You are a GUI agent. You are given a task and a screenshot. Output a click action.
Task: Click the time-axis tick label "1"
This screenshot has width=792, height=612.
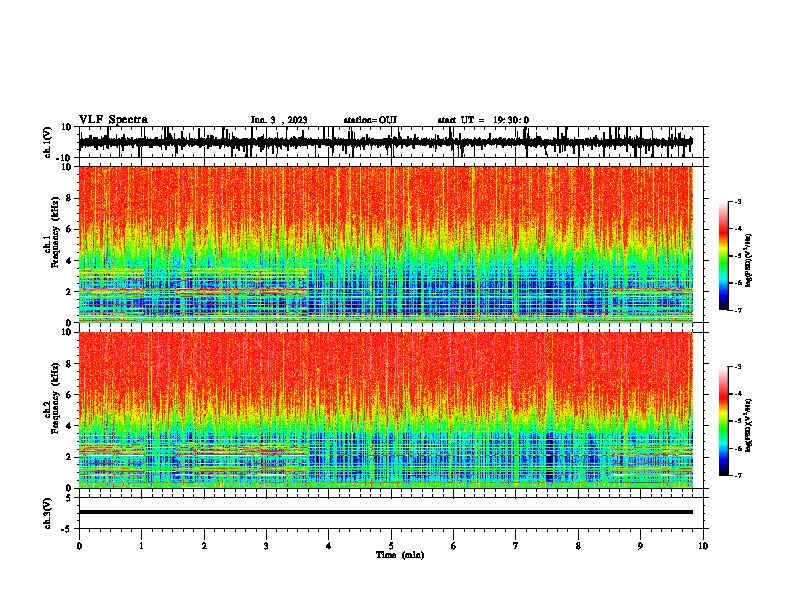141,546
